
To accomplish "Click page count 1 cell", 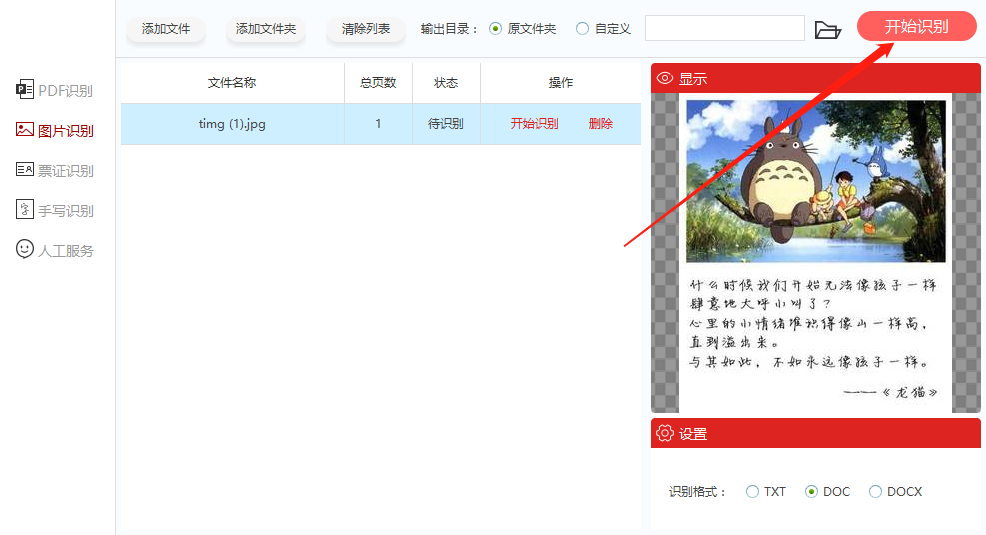I will [378, 124].
